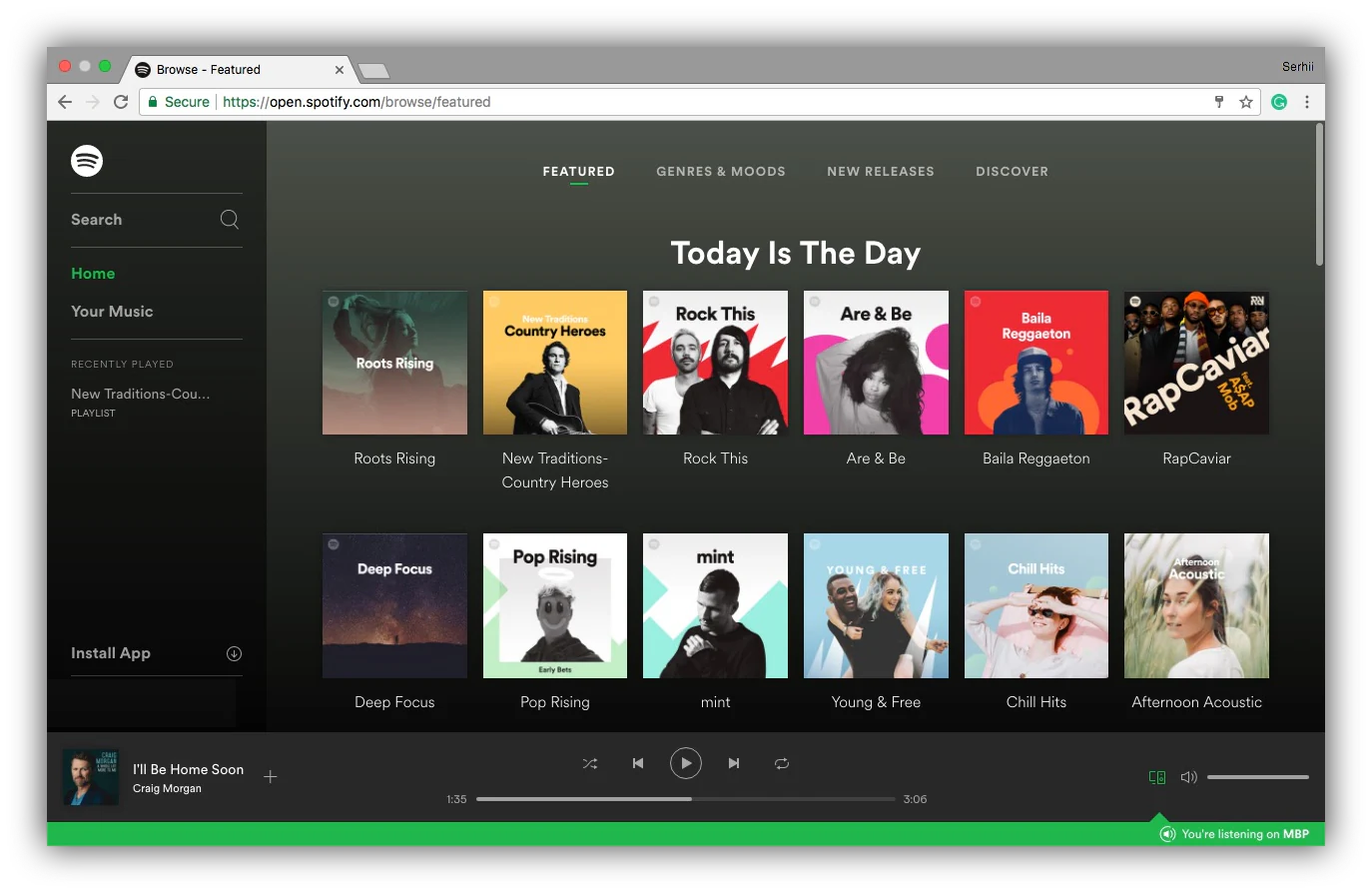The width and height of the screenshot is (1372, 893).
Task: Toggle shuffle playback
Action: coord(590,763)
